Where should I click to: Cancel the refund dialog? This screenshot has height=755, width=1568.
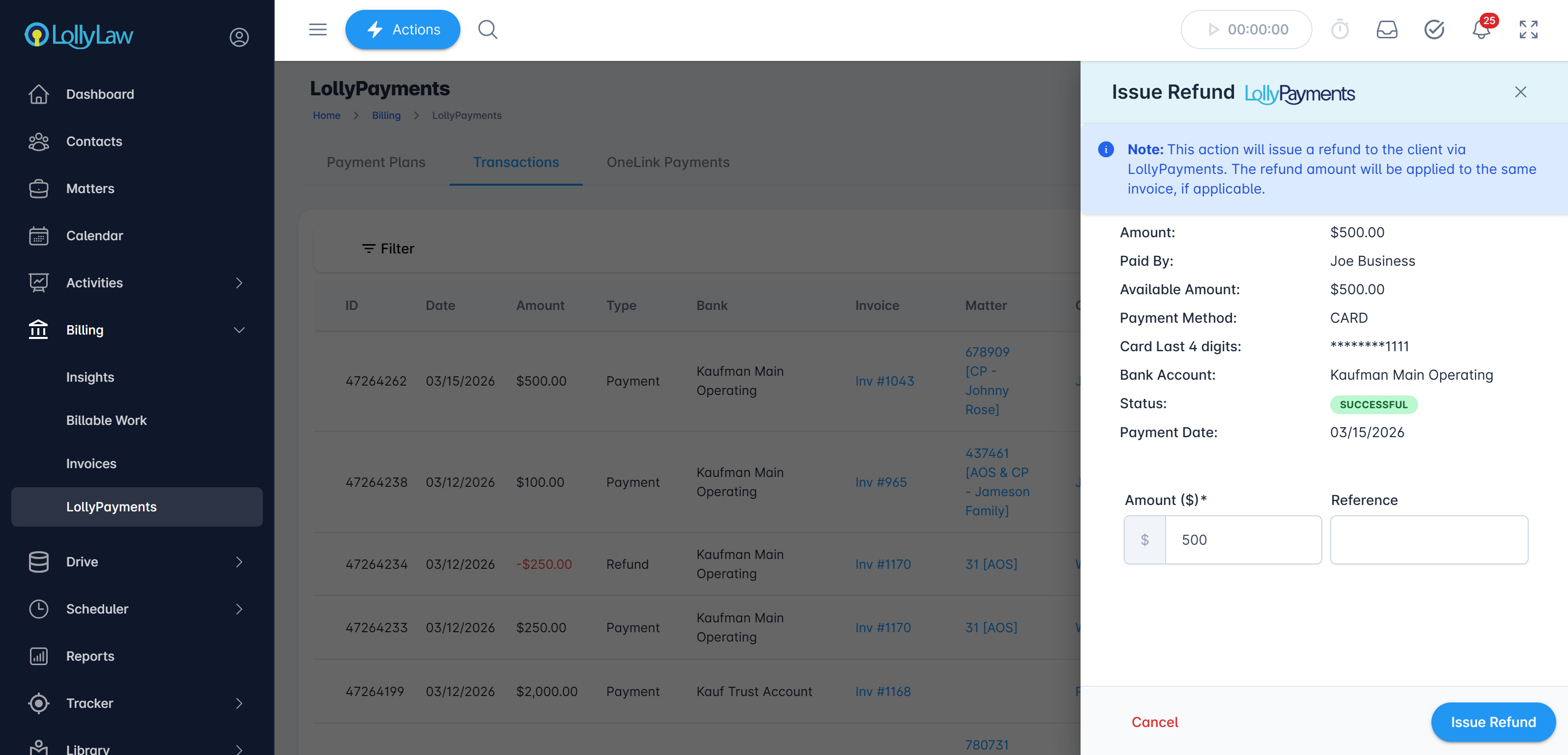click(x=1155, y=722)
